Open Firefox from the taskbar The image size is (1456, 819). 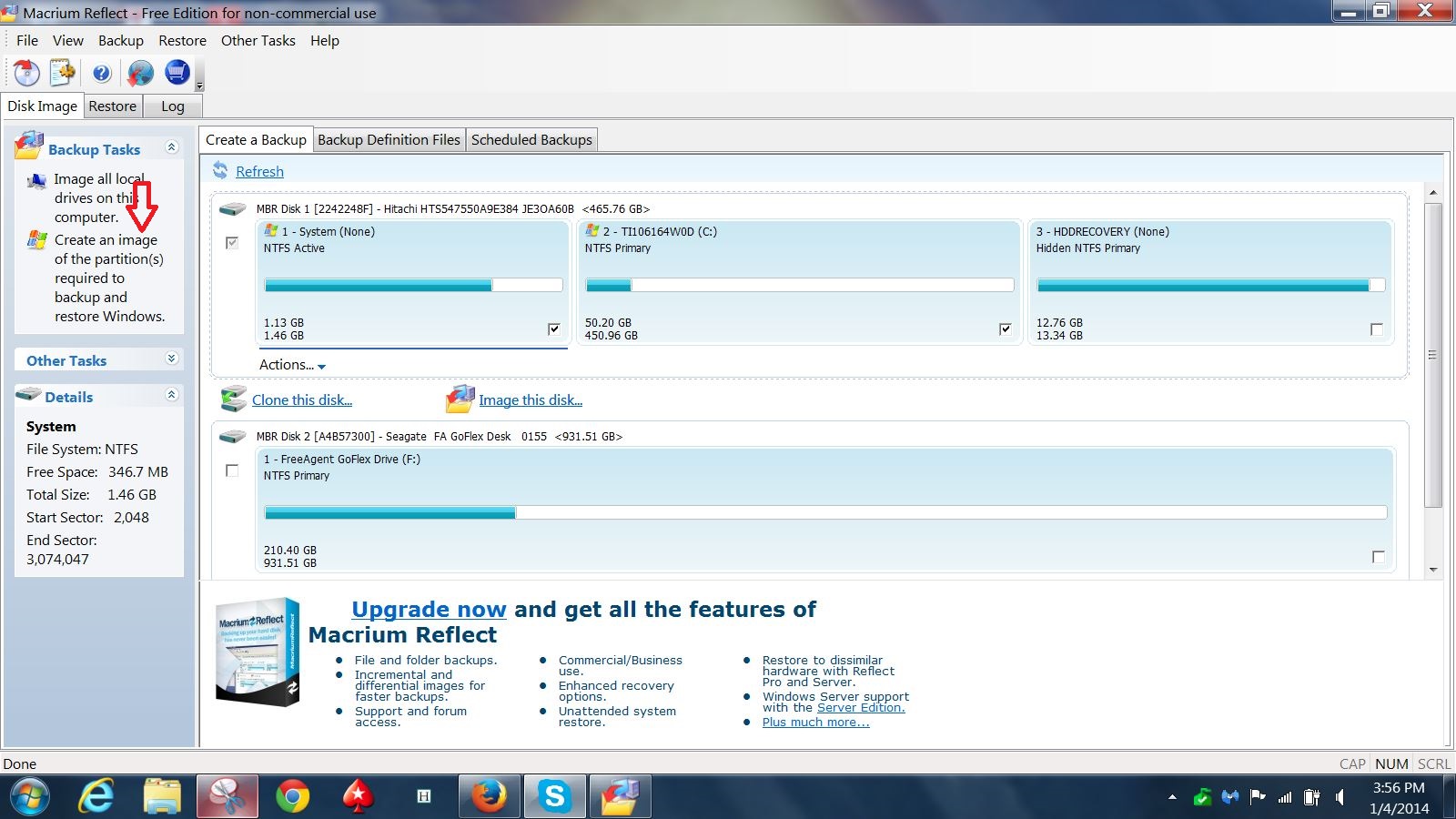490,797
